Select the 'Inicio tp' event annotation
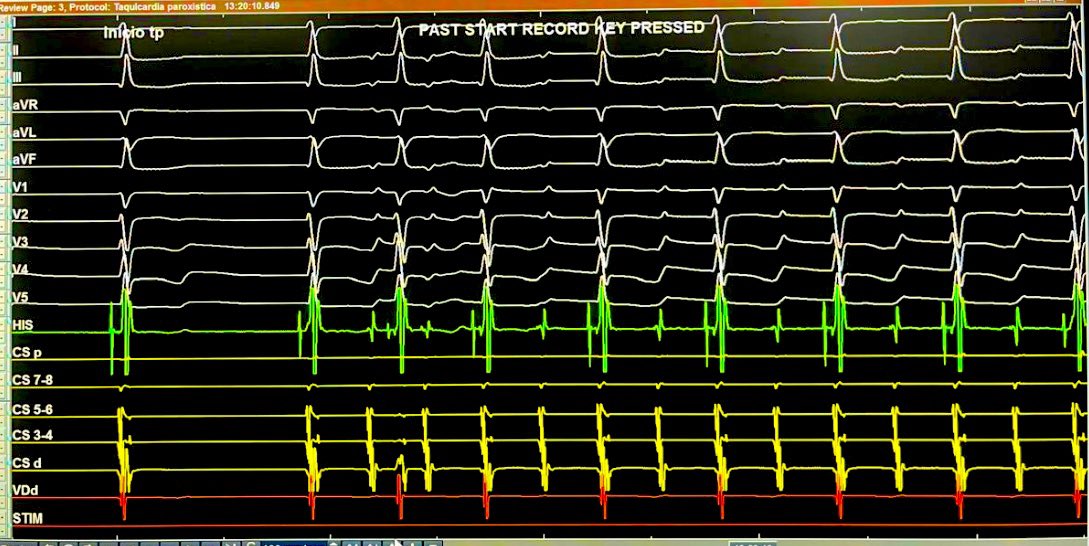Image resolution: width=1089 pixels, height=546 pixels. pos(134,33)
